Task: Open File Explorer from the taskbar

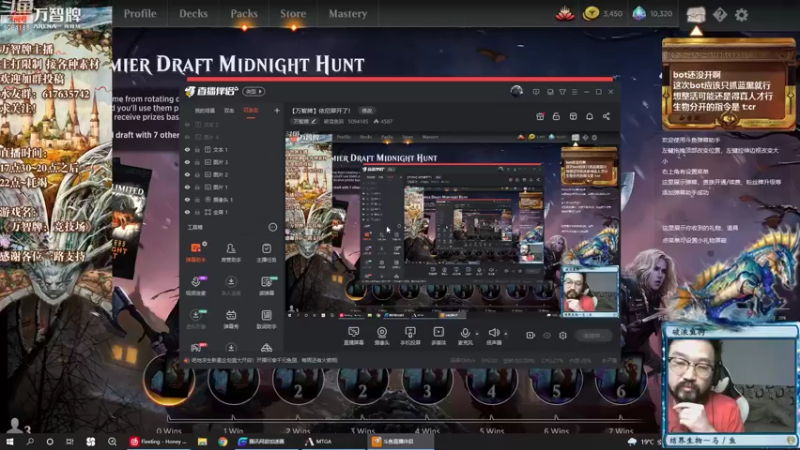Action: [x=203, y=441]
